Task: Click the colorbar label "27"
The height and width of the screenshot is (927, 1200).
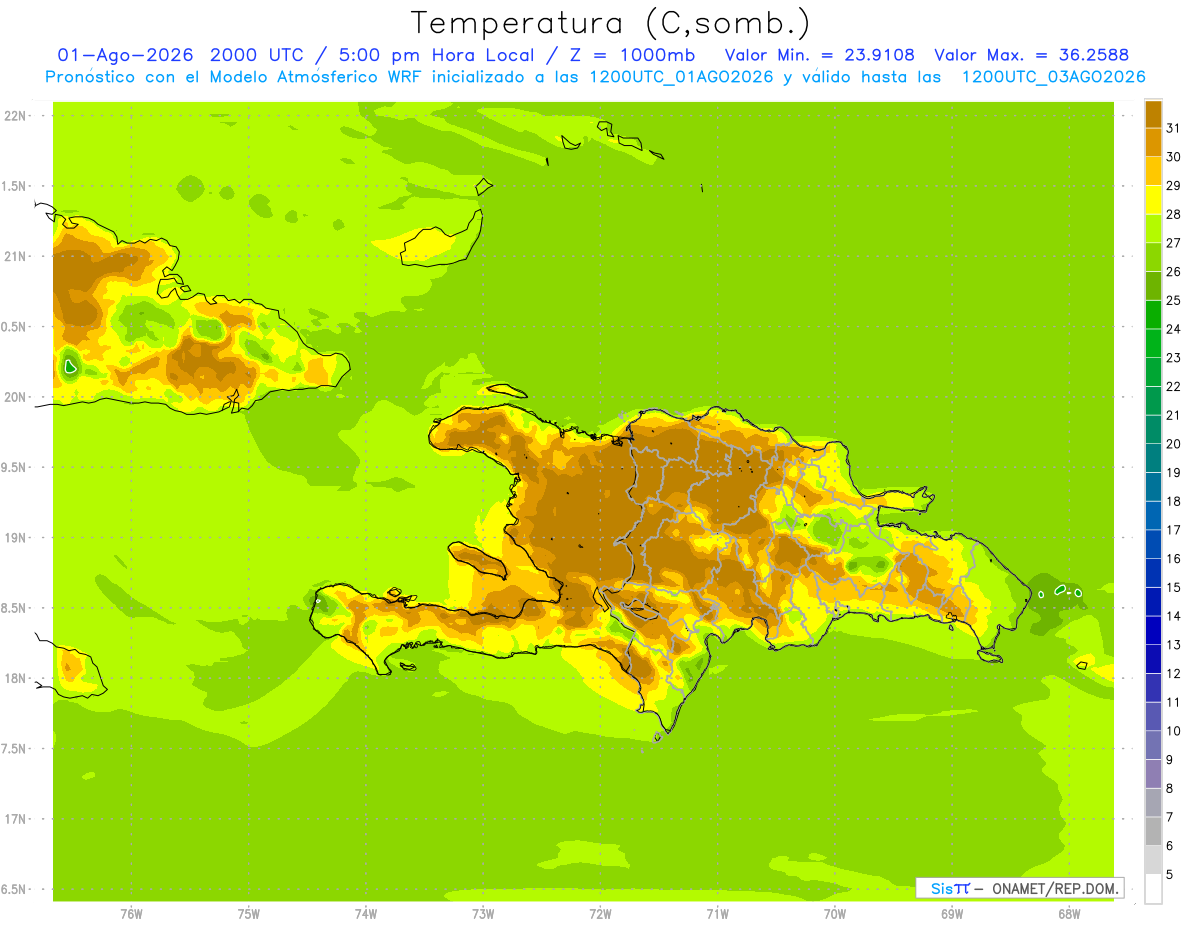Action: [x=1174, y=243]
